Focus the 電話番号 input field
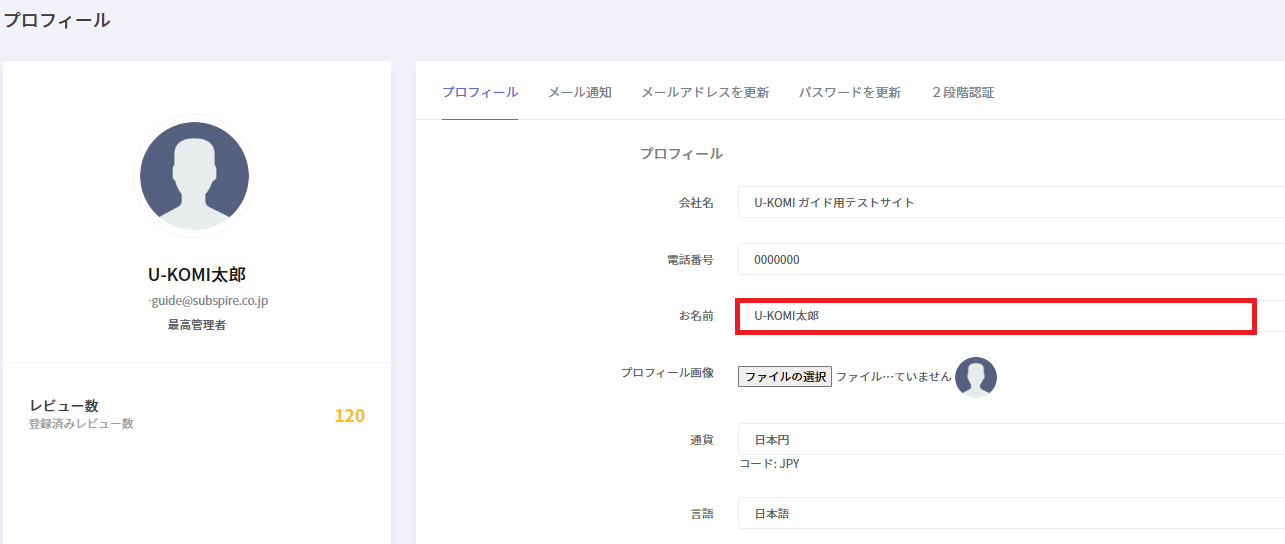1285x544 pixels. pyautogui.click(x=1010, y=260)
